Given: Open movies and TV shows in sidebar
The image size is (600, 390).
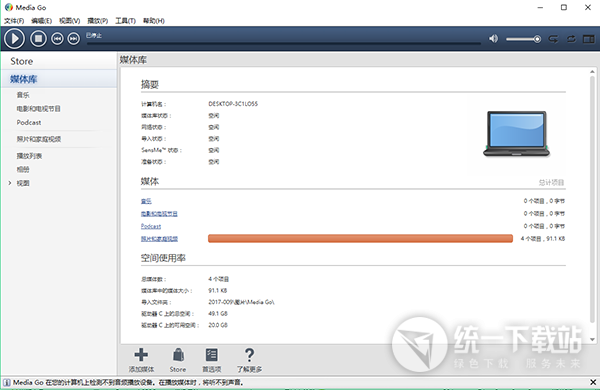Looking at the screenshot, I should point(38,109).
